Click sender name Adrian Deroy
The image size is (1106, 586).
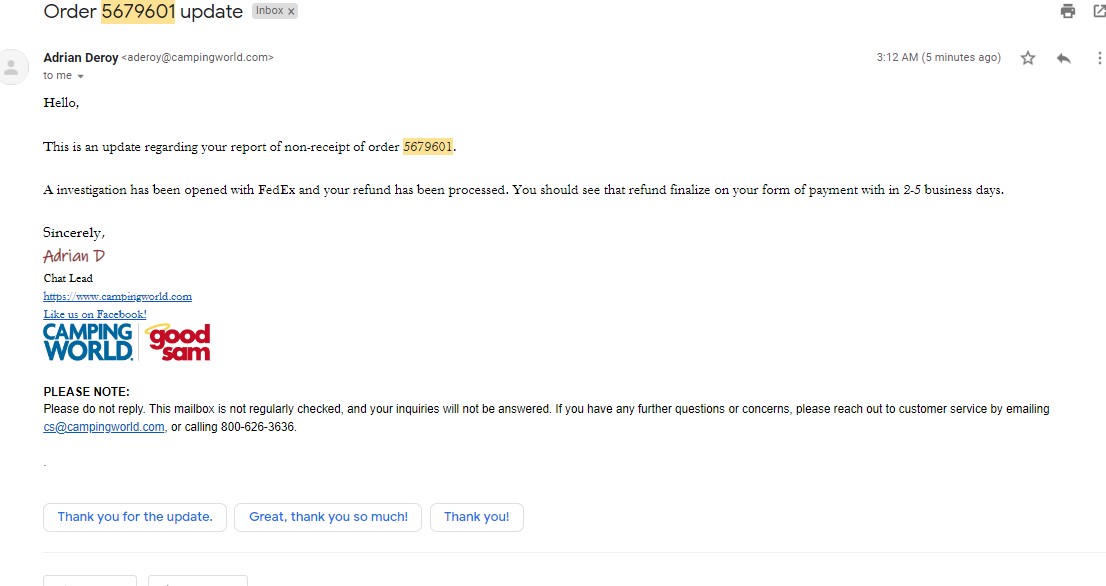[80, 58]
